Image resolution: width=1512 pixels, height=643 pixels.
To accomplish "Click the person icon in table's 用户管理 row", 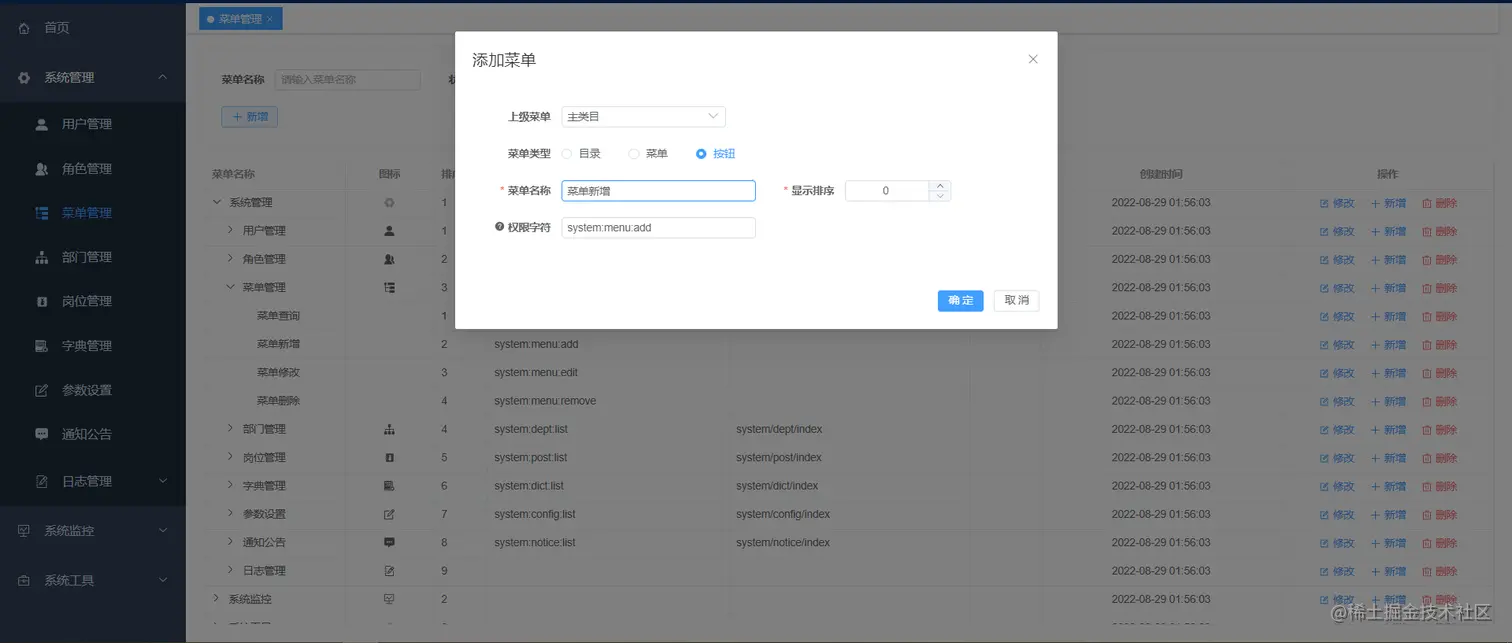I will [x=390, y=231].
